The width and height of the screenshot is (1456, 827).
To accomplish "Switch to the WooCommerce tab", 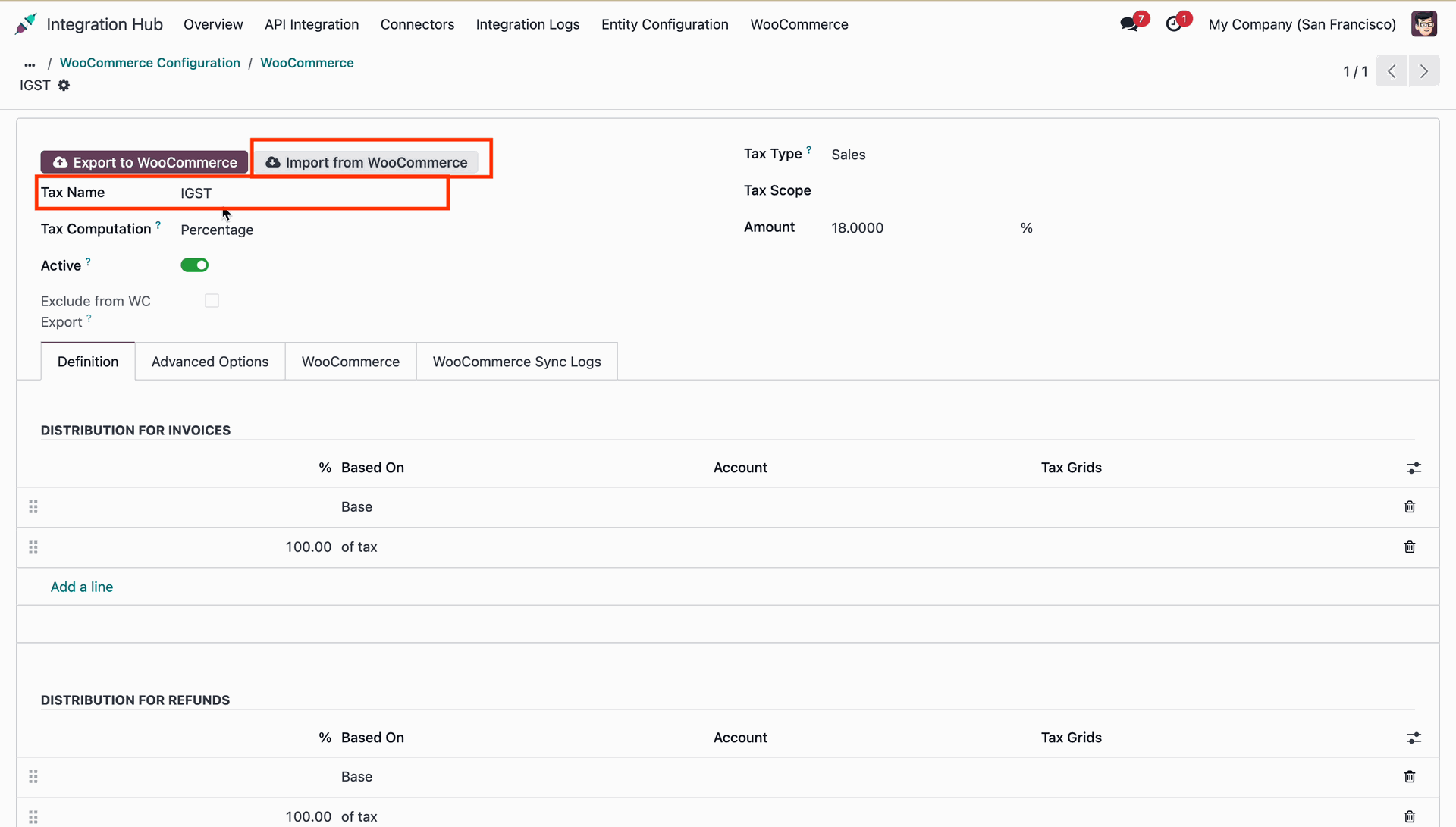I will pyautogui.click(x=350, y=362).
